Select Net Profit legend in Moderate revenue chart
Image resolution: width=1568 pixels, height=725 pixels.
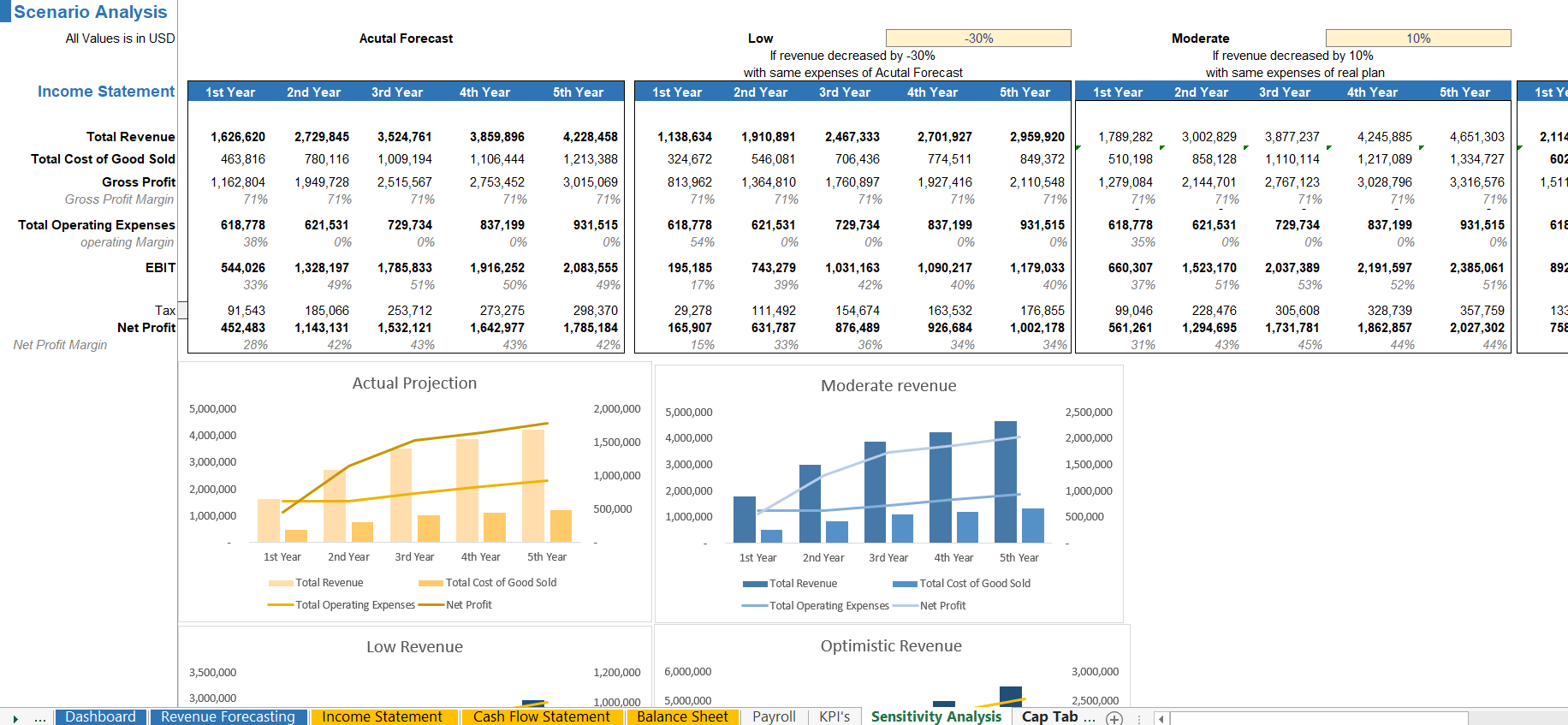coord(941,606)
